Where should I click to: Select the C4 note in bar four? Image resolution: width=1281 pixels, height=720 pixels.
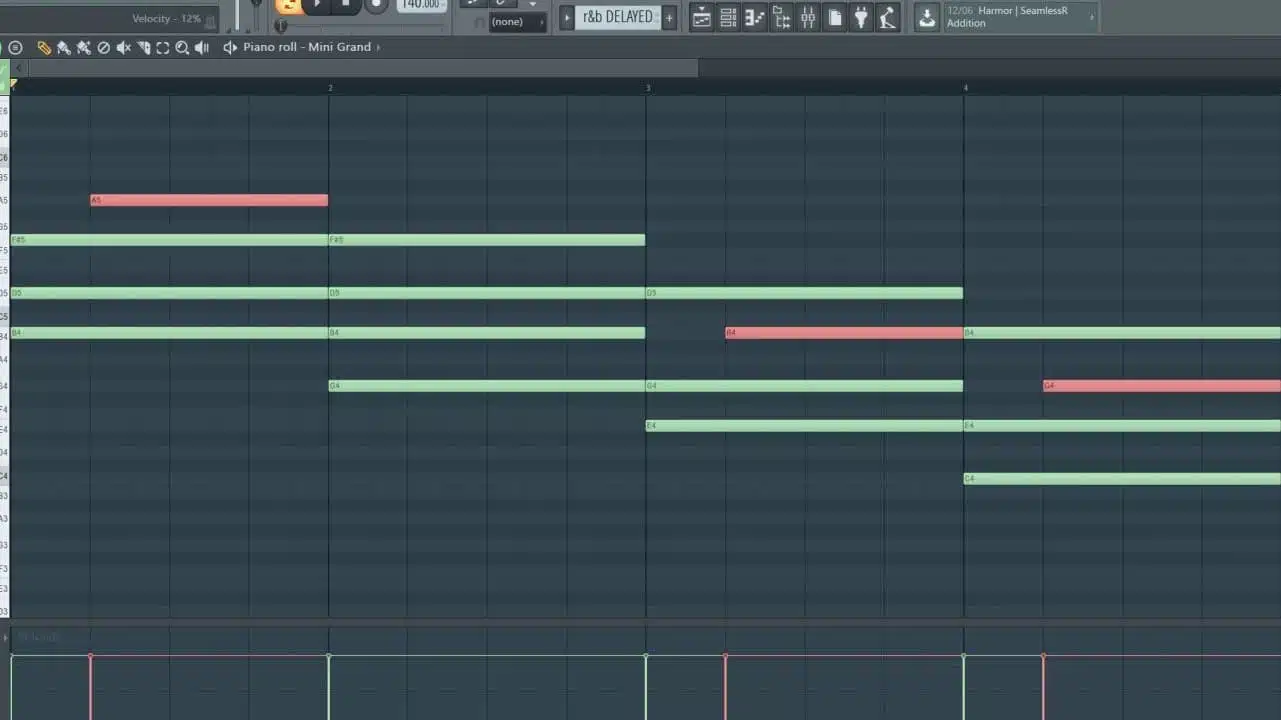tap(1122, 479)
